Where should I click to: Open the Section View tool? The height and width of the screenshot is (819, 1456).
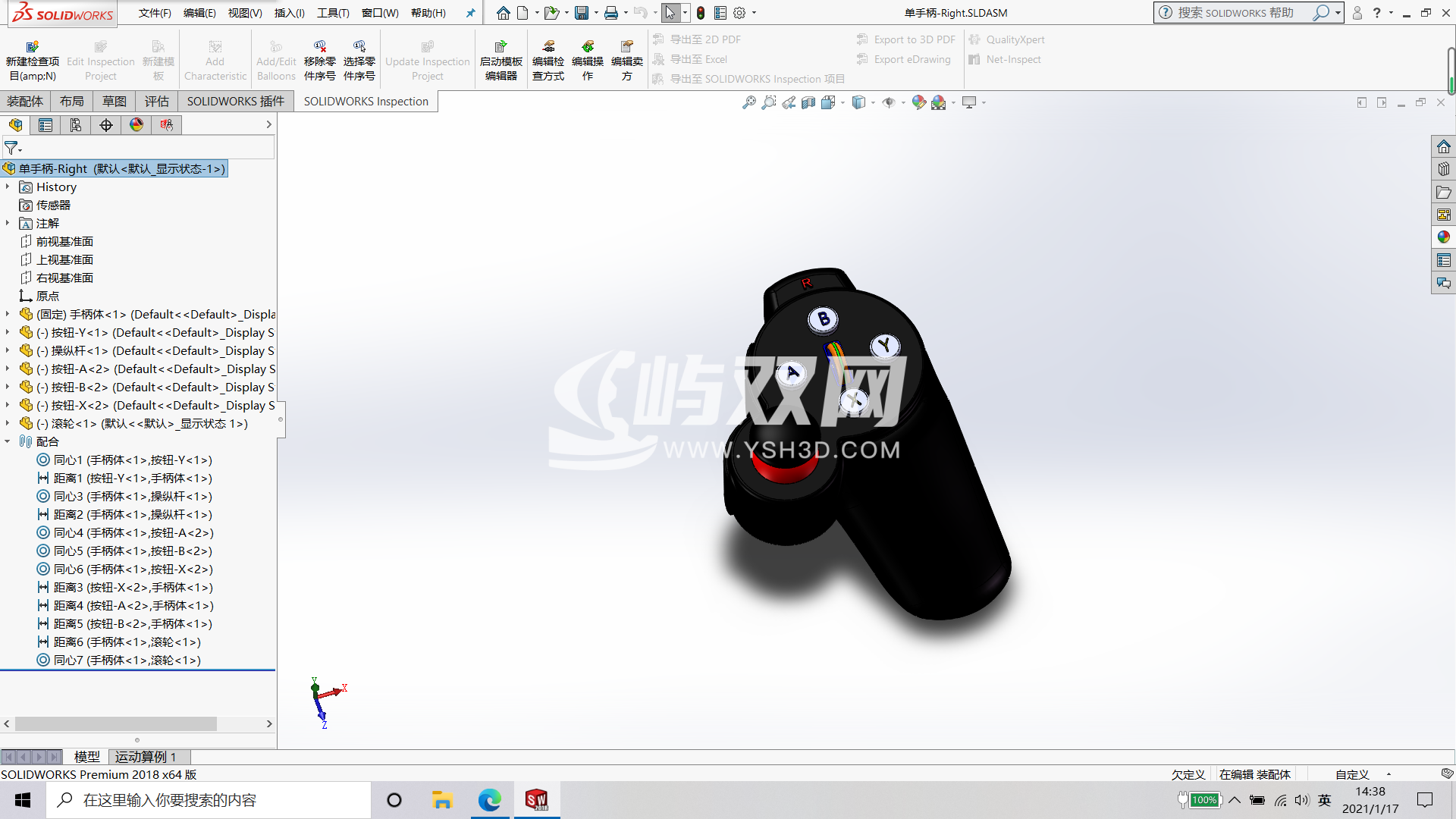[808, 102]
